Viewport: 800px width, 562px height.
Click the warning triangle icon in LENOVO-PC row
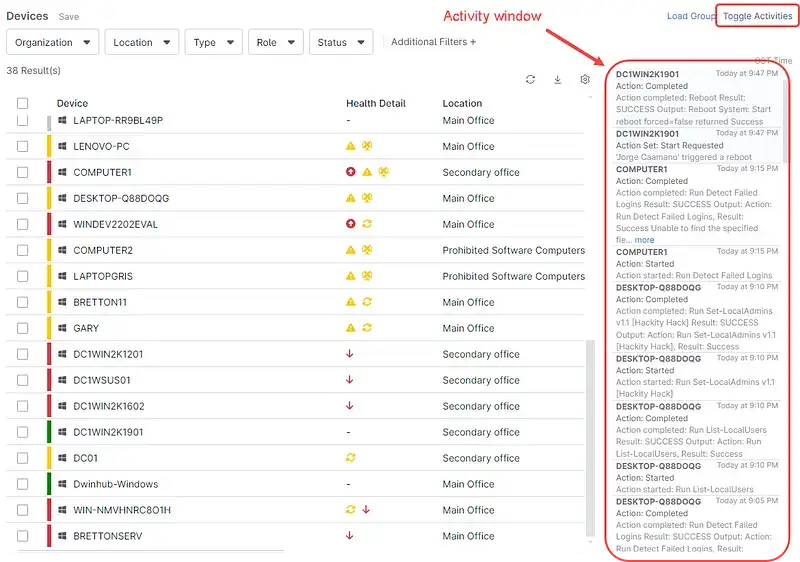point(351,146)
